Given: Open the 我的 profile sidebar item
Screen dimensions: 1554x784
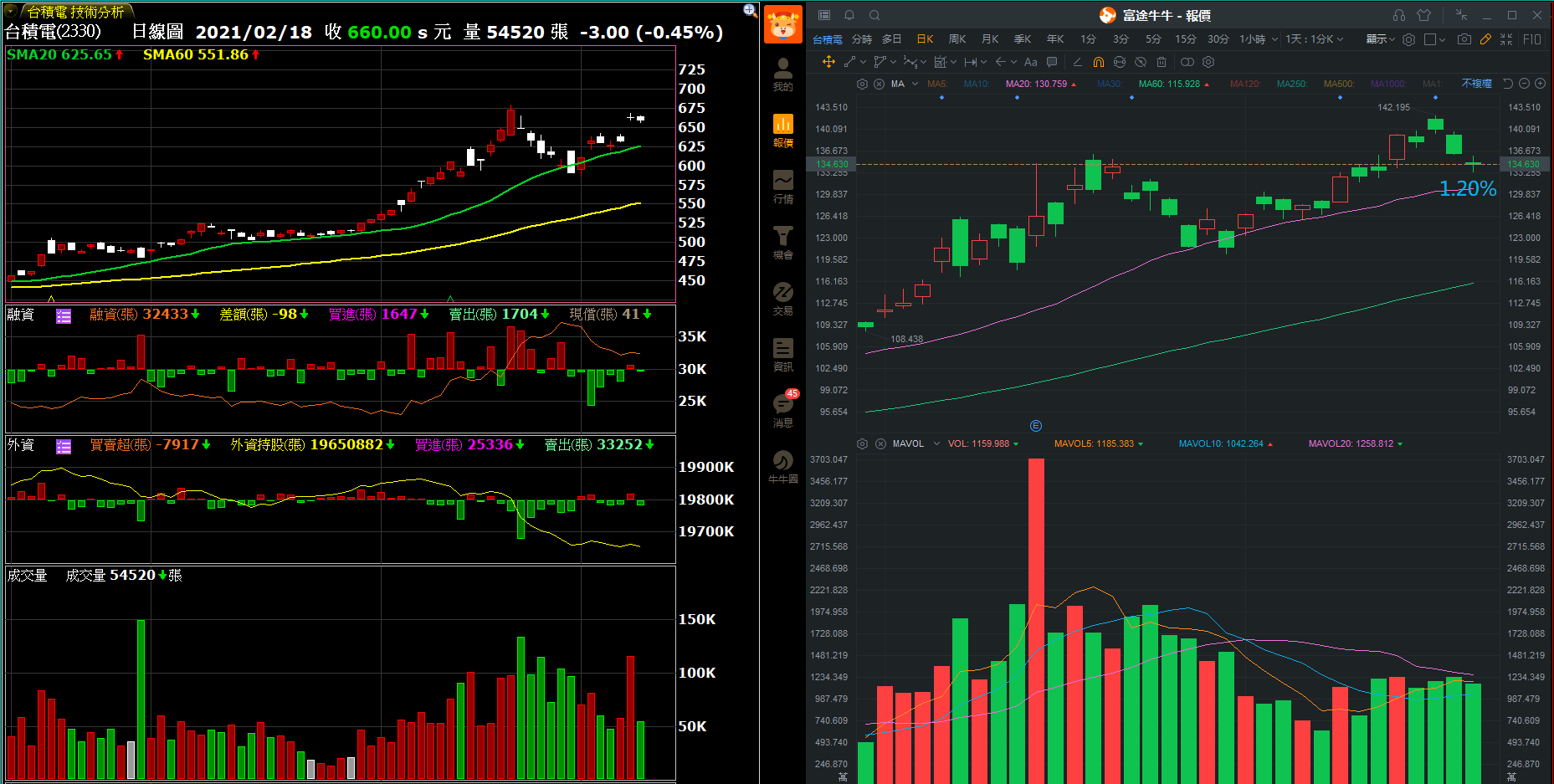Looking at the screenshot, I should pyautogui.click(x=782, y=74).
